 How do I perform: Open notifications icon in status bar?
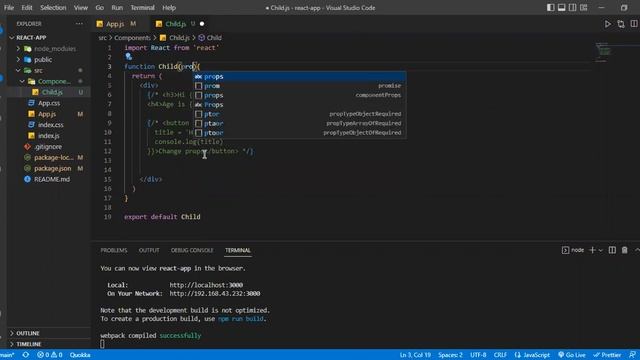click(x=632, y=355)
